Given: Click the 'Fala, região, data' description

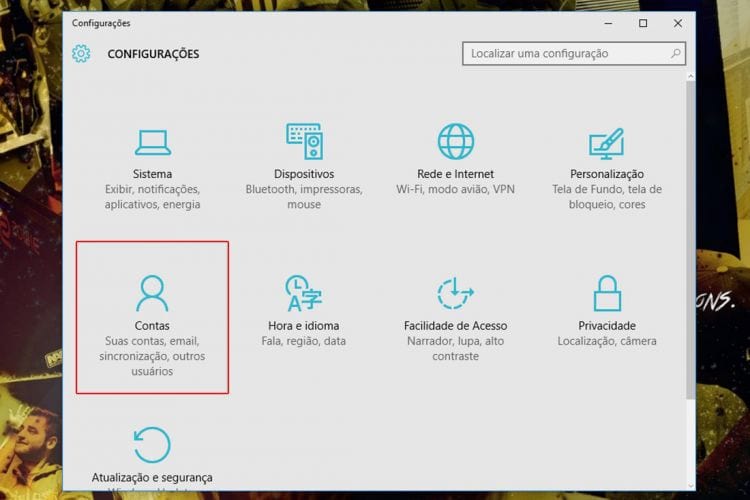Looking at the screenshot, I should [304, 341].
